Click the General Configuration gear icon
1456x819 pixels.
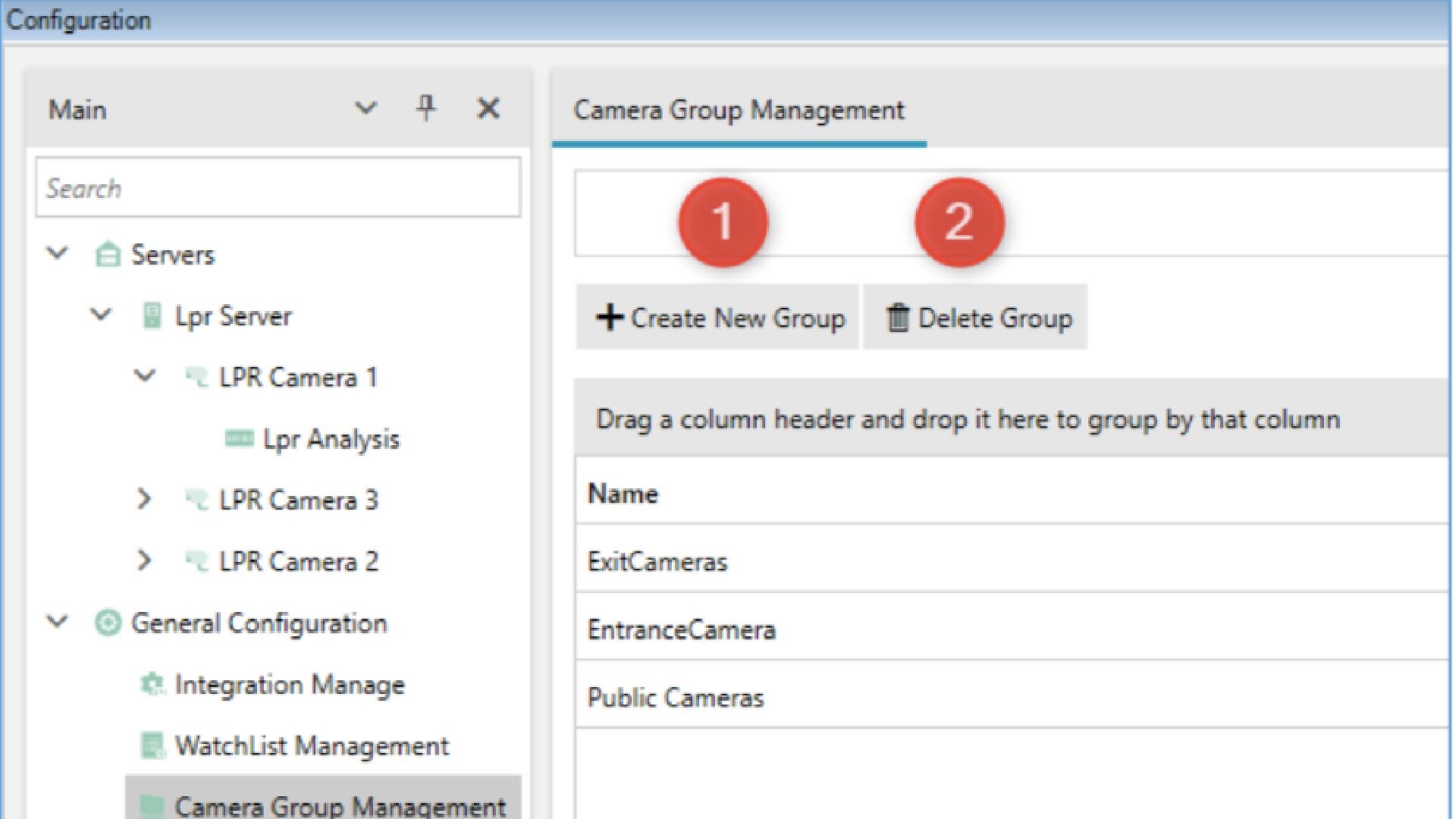coord(108,623)
